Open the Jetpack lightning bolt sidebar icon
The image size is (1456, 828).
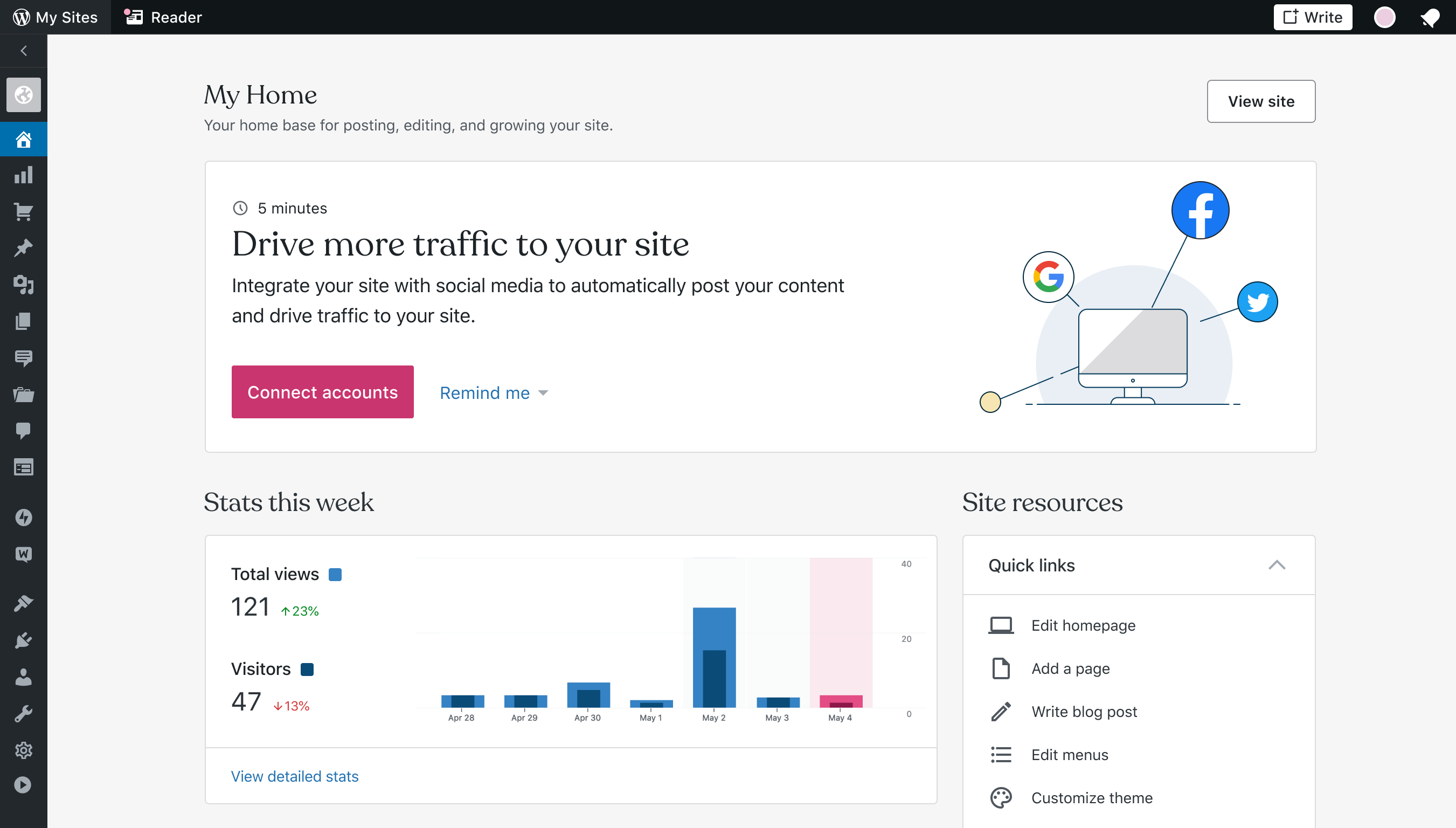pos(23,517)
